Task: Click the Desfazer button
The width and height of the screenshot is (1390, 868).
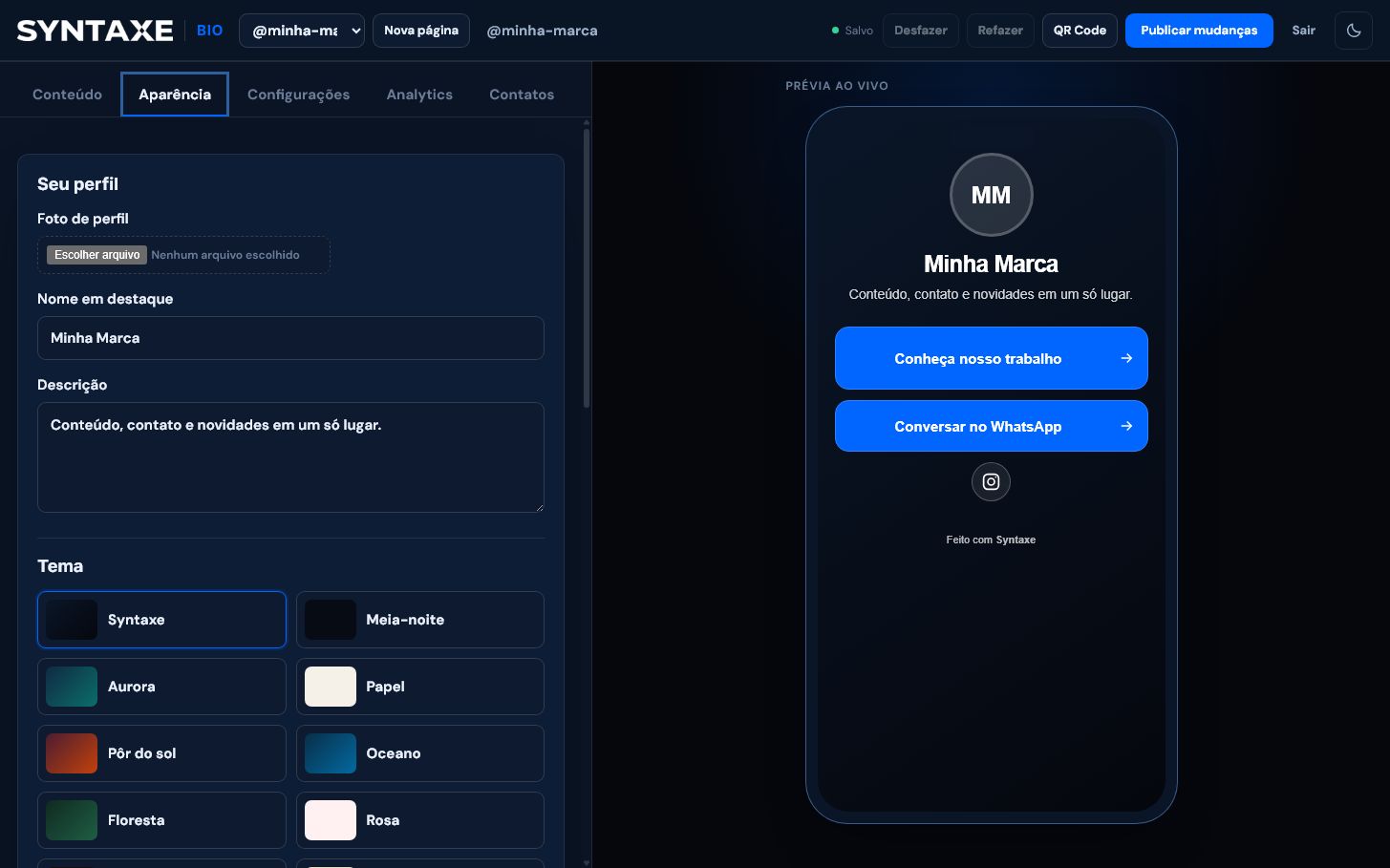Action: tap(921, 31)
